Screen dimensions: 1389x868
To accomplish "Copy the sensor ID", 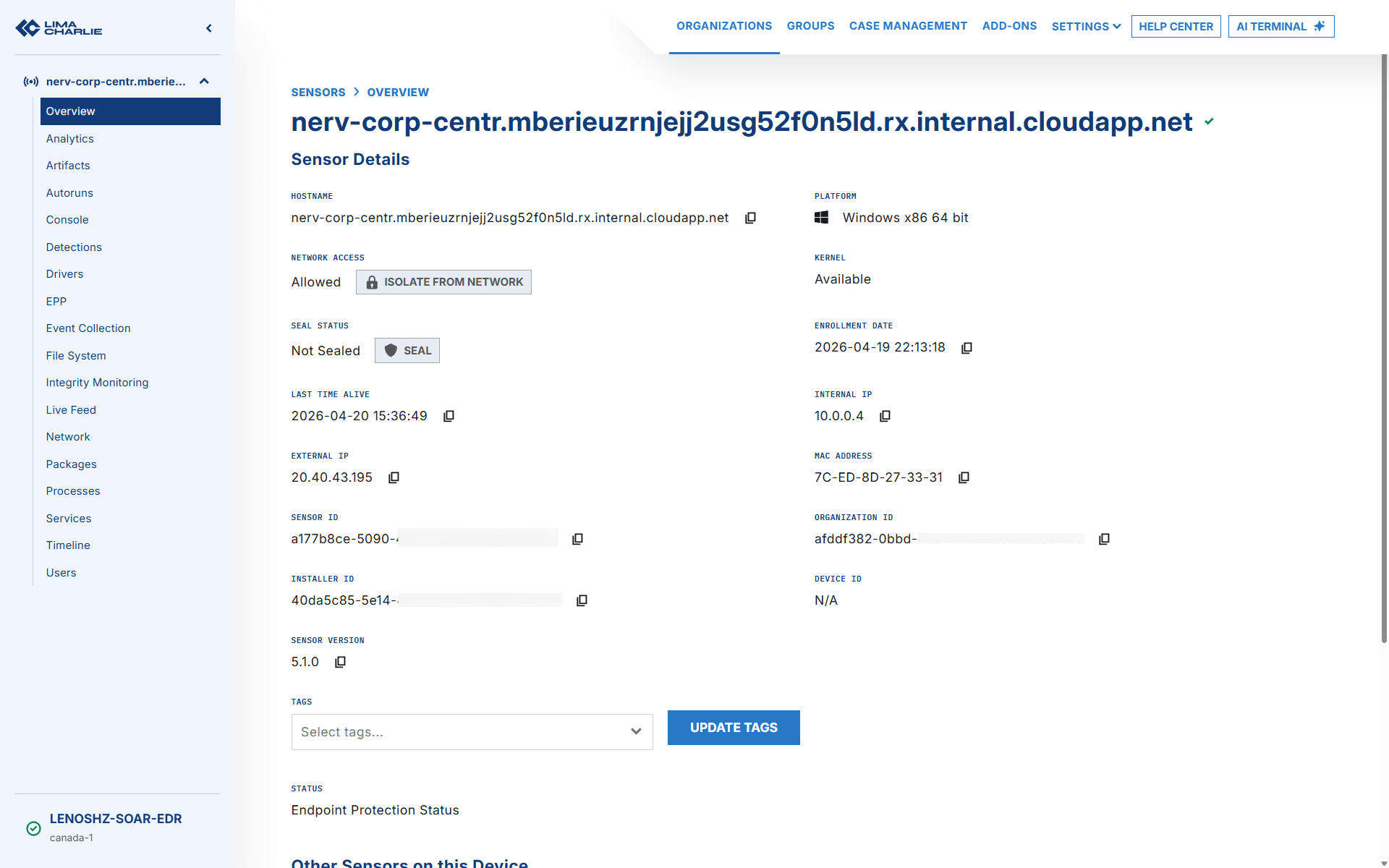I will pyautogui.click(x=577, y=539).
